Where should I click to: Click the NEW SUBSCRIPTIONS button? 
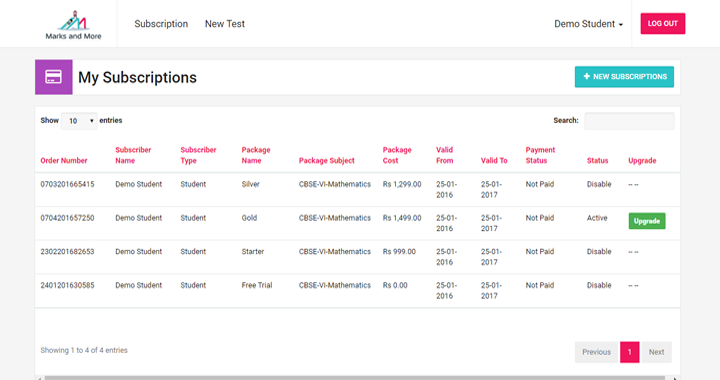coord(624,77)
